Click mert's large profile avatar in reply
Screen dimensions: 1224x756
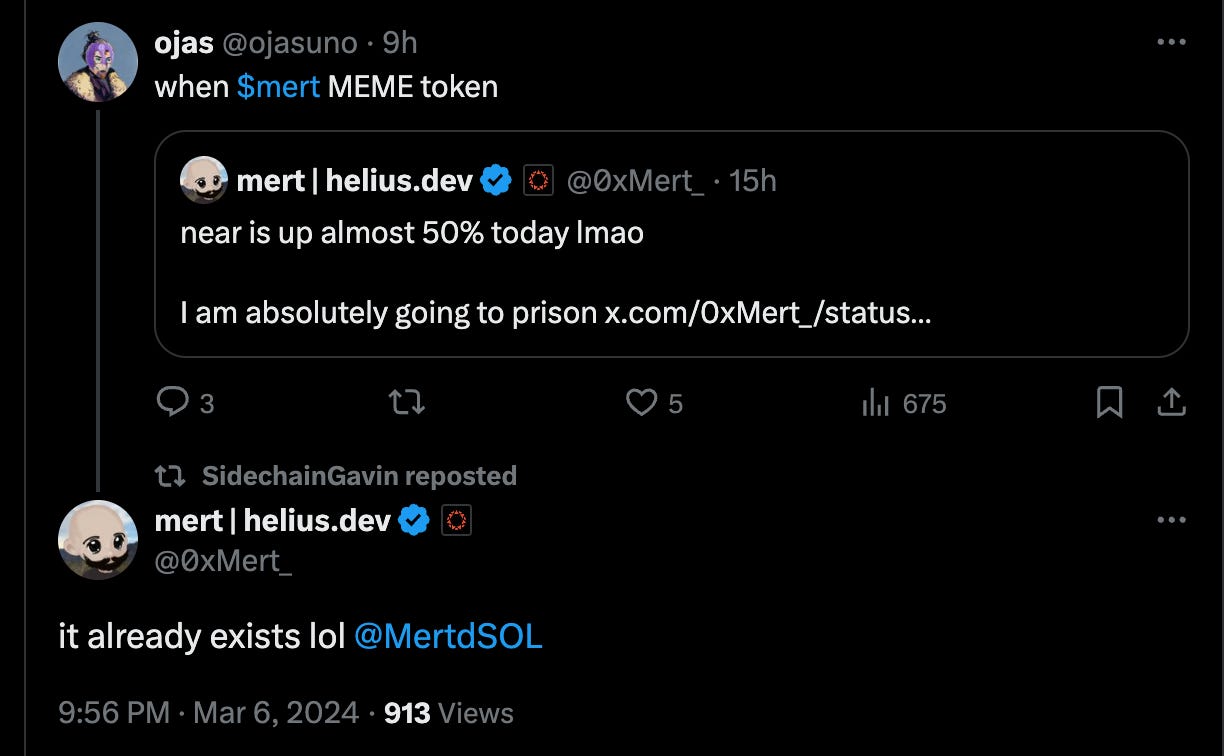tap(98, 540)
